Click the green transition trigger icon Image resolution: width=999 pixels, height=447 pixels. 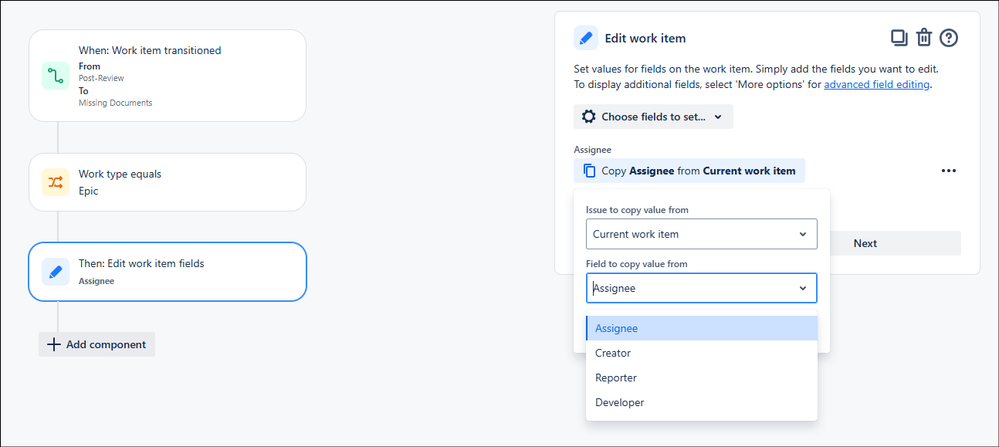pyautogui.click(x=55, y=76)
